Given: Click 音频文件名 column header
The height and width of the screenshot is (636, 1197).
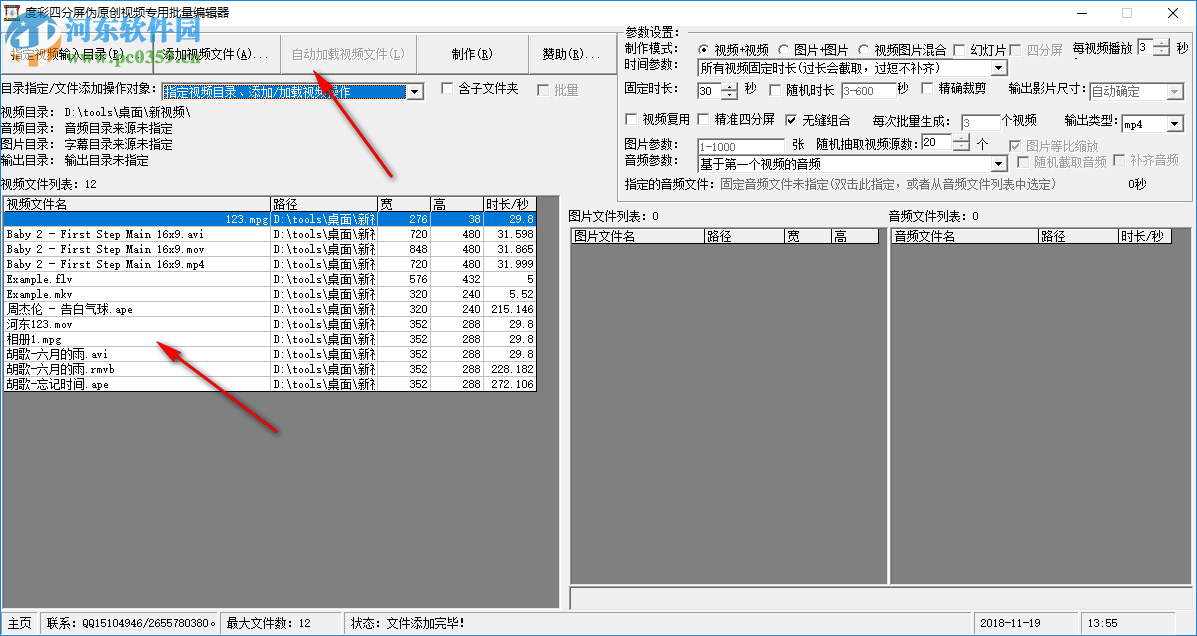Looking at the screenshot, I should coord(964,237).
